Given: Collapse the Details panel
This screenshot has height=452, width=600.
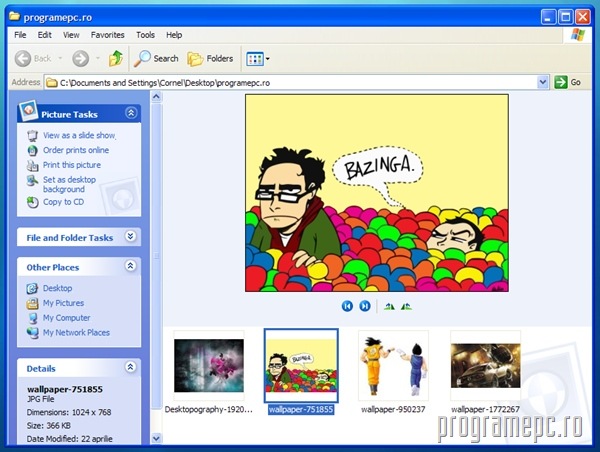Looking at the screenshot, I should [x=130, y=367].
